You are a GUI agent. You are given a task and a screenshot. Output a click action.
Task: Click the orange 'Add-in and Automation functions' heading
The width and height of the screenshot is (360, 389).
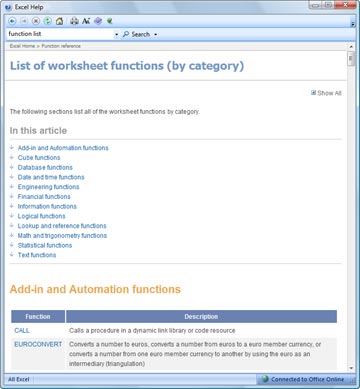[95, 289]
